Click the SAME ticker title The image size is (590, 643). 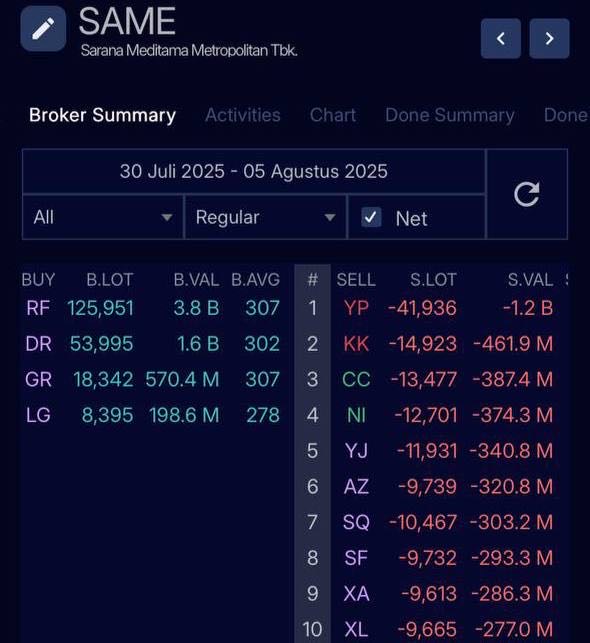click(x=128, y=21)
